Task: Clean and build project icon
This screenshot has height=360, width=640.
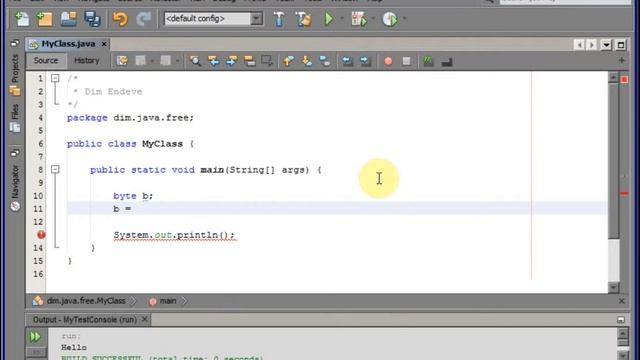Action: [303, 19]
